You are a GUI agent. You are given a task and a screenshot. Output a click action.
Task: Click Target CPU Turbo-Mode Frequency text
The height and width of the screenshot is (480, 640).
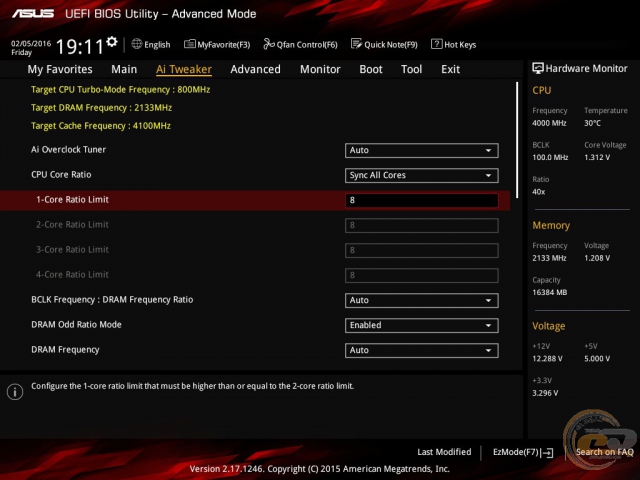(x=120, y=90)
